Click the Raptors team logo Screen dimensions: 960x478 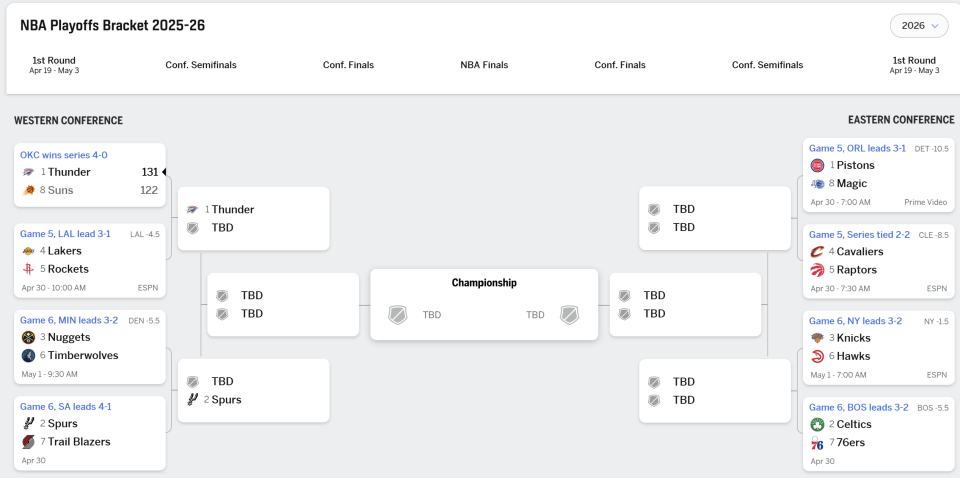[817, 270]
